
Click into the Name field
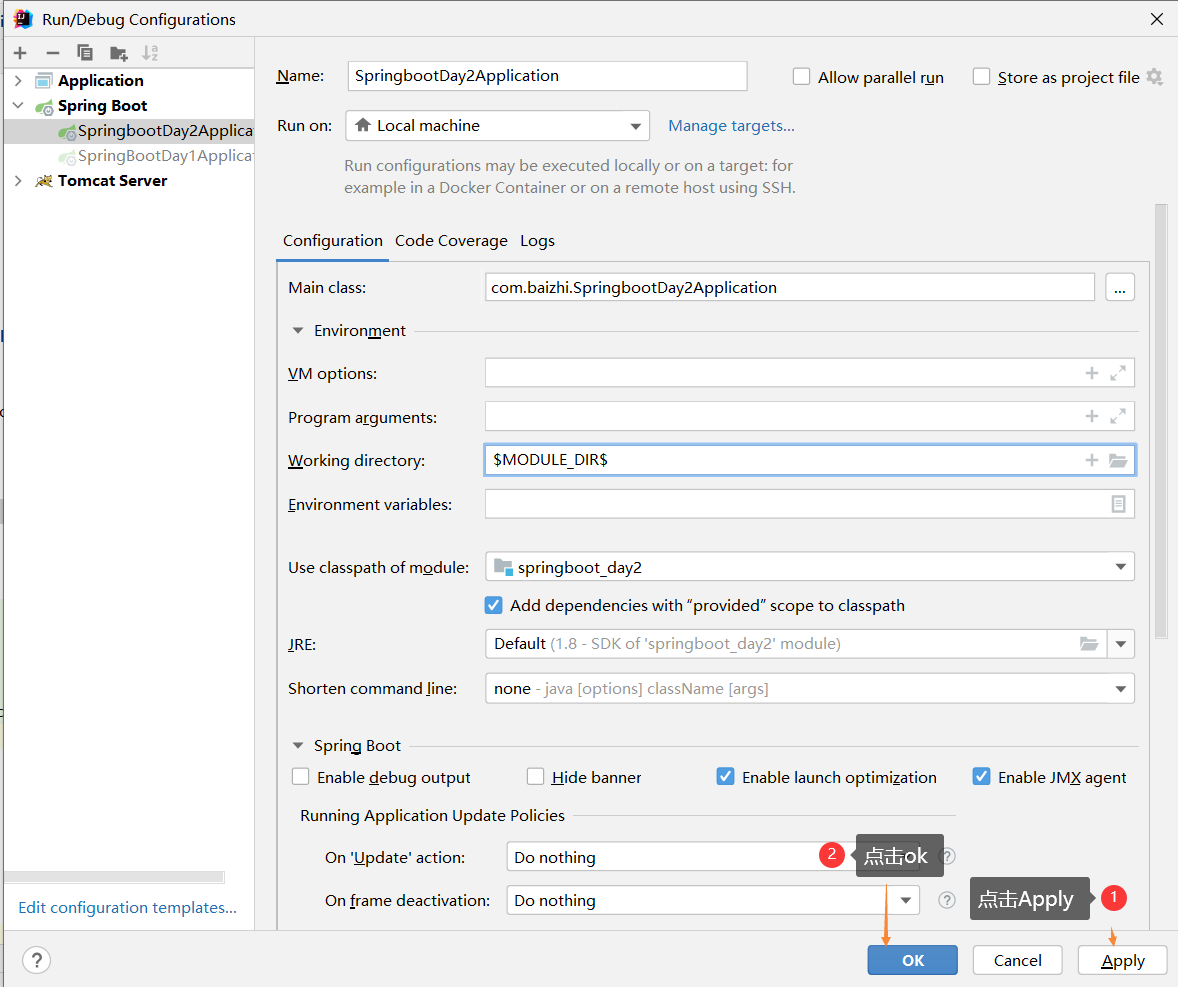[547, 76]
